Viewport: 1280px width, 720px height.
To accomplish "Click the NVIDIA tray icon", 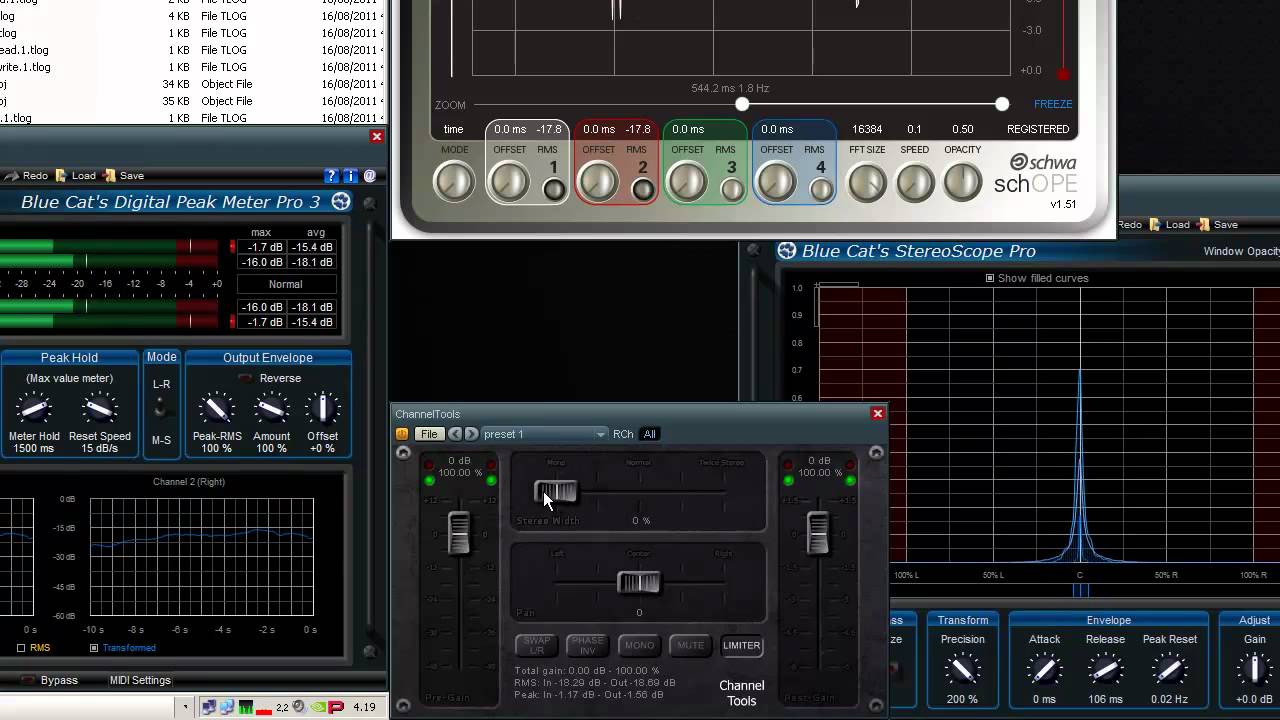I will point(318,708).
